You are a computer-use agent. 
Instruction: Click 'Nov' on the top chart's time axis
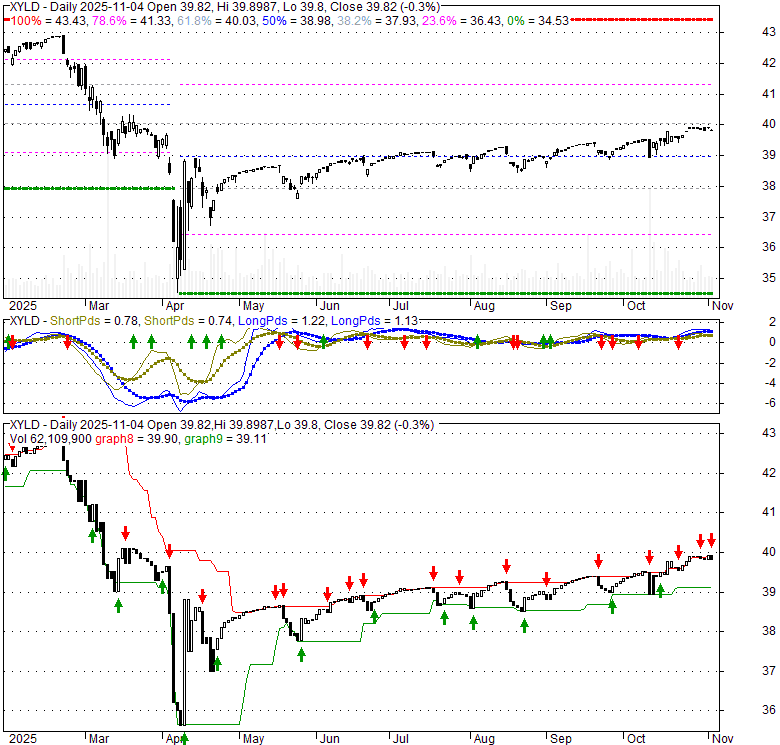pyautogui.click(x=722, y=306)
